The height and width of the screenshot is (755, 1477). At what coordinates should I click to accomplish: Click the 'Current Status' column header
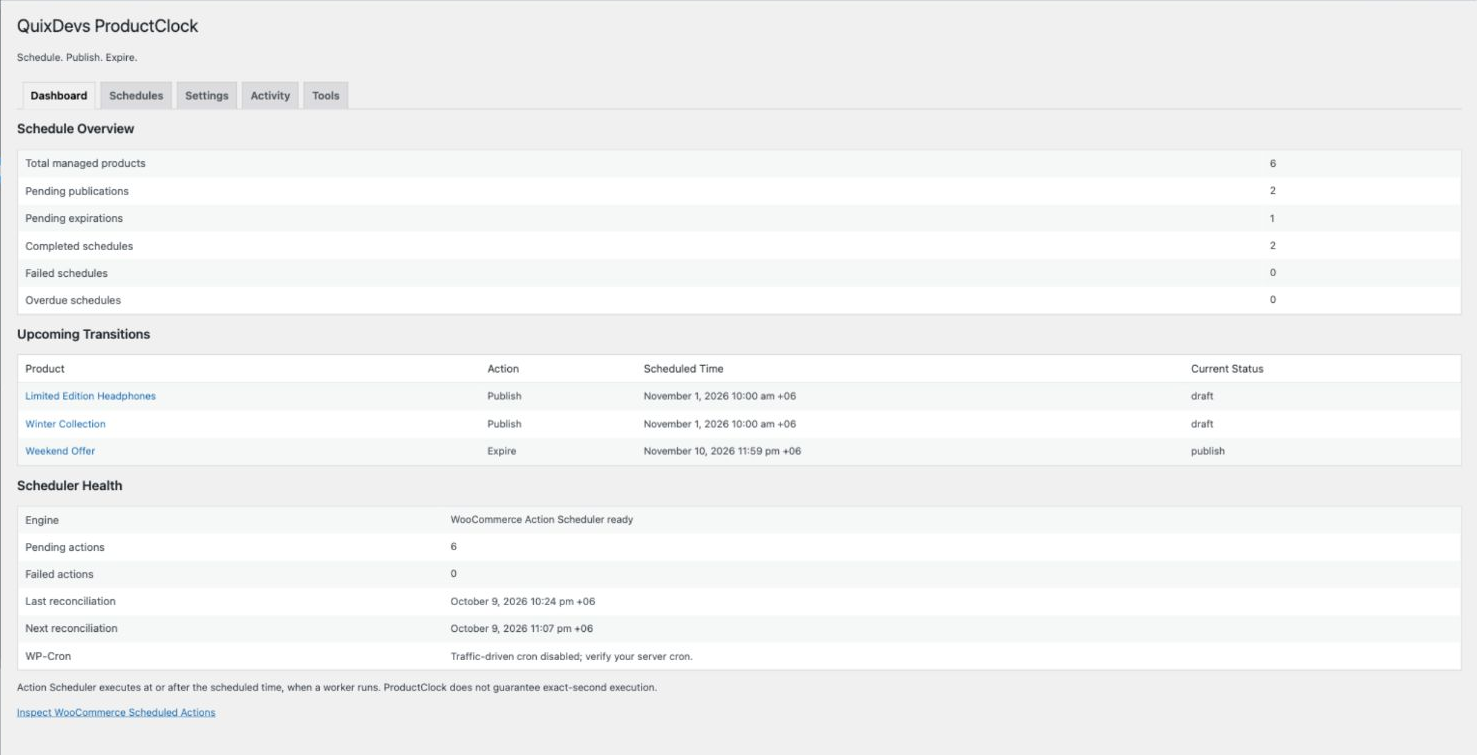pyautogui.click(x=1227, y=369)
